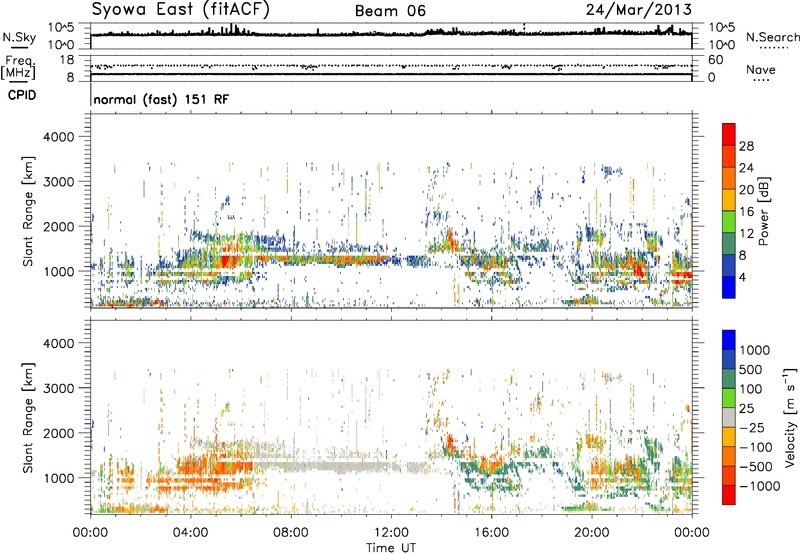800x554 pixels.
Task: Click the 'CPID' row label
Action: [x=22, y=95]
